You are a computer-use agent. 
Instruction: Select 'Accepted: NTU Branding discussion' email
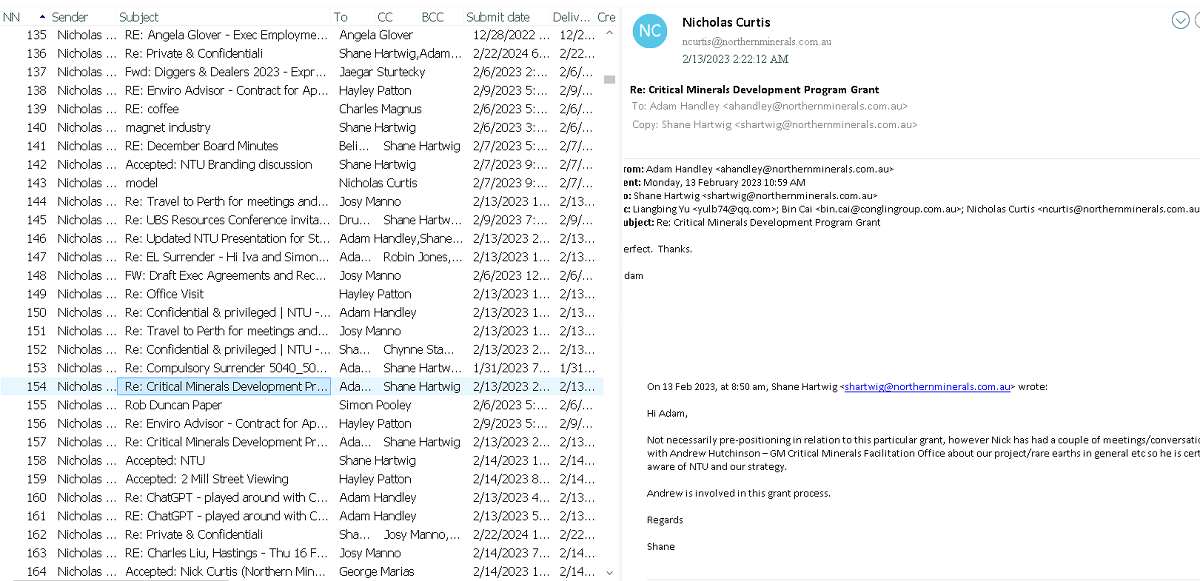click(301, 164)
